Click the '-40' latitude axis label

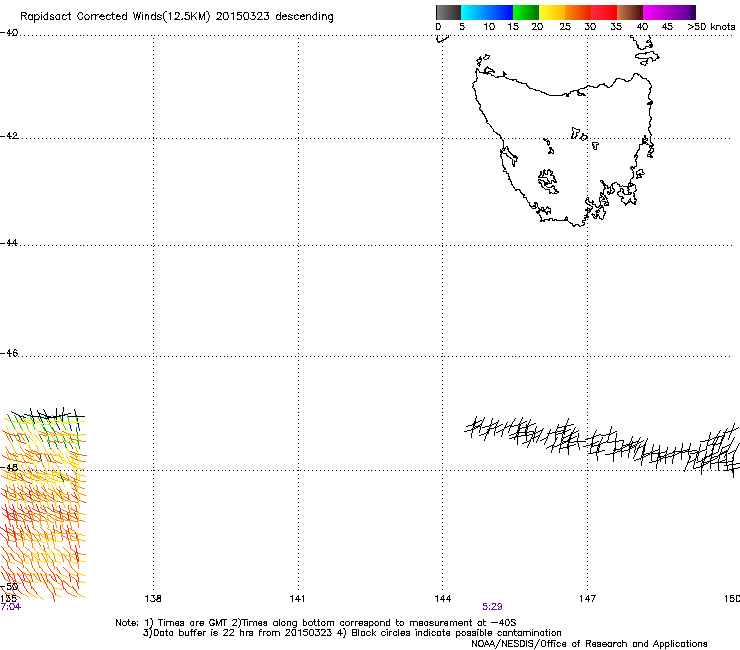tap(9, 33)
